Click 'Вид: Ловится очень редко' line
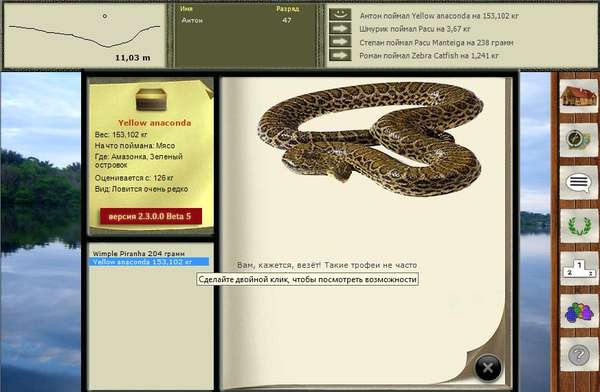Viewport: 600px width, 392px height. [141, 189]
